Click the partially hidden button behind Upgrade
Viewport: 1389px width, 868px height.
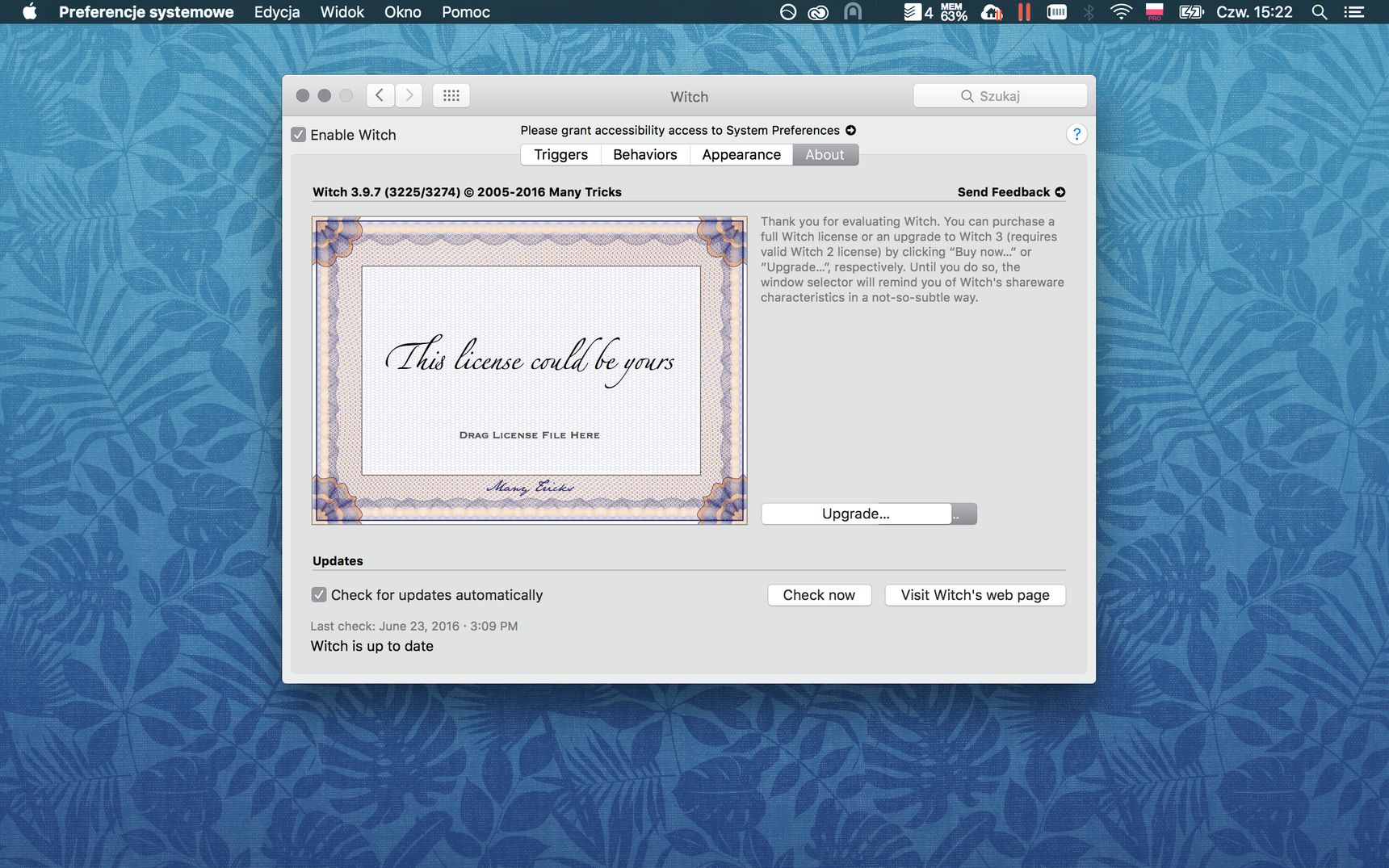click(x=964, y=514)
